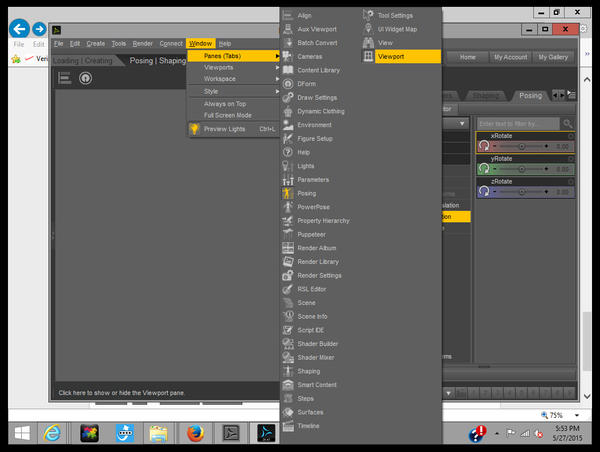Open the Timeline clapperboard icon

tap(288, 426)
